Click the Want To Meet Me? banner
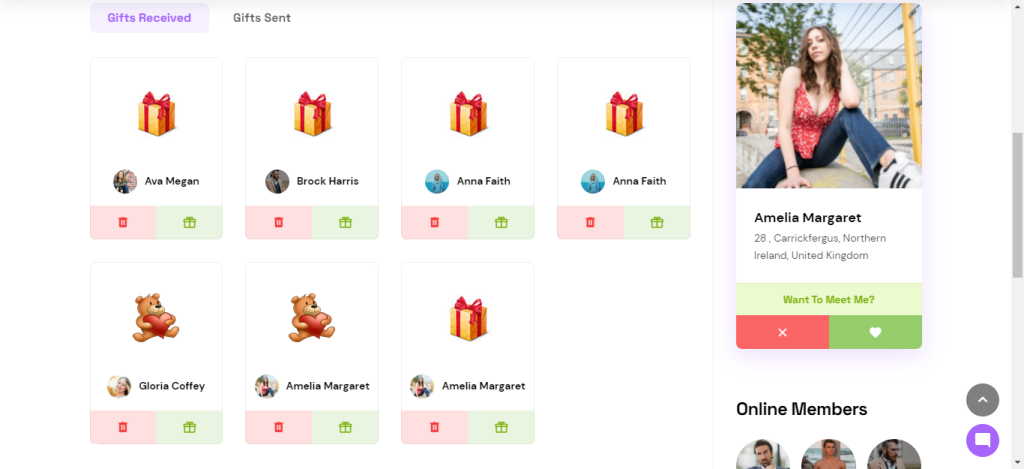This screenshot has height=469, width=1024. click(x=829, y=300)
